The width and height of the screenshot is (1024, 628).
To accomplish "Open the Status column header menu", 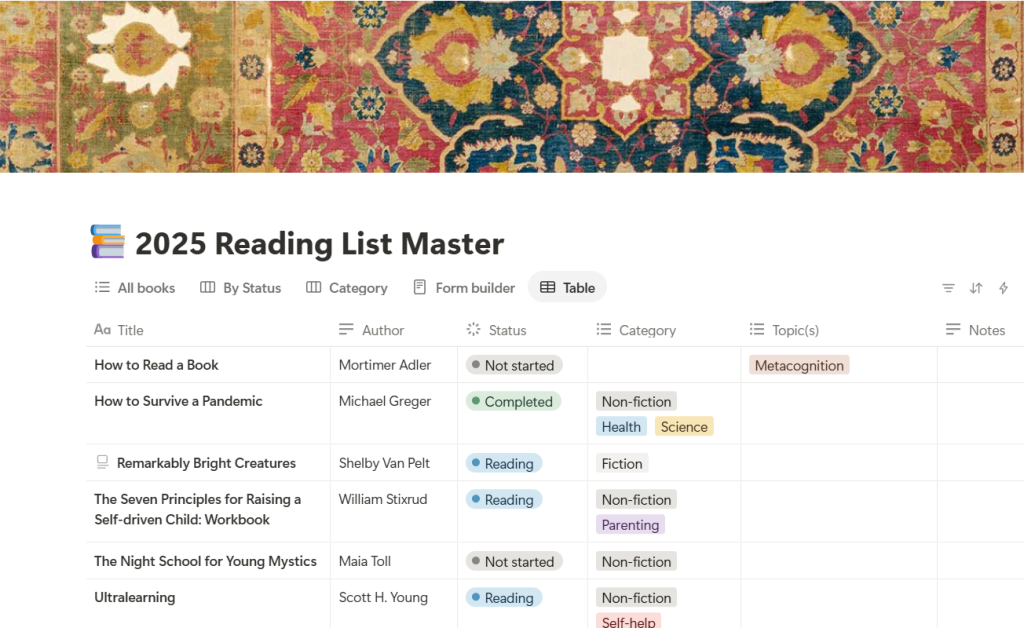I will [x=507, y=330].
